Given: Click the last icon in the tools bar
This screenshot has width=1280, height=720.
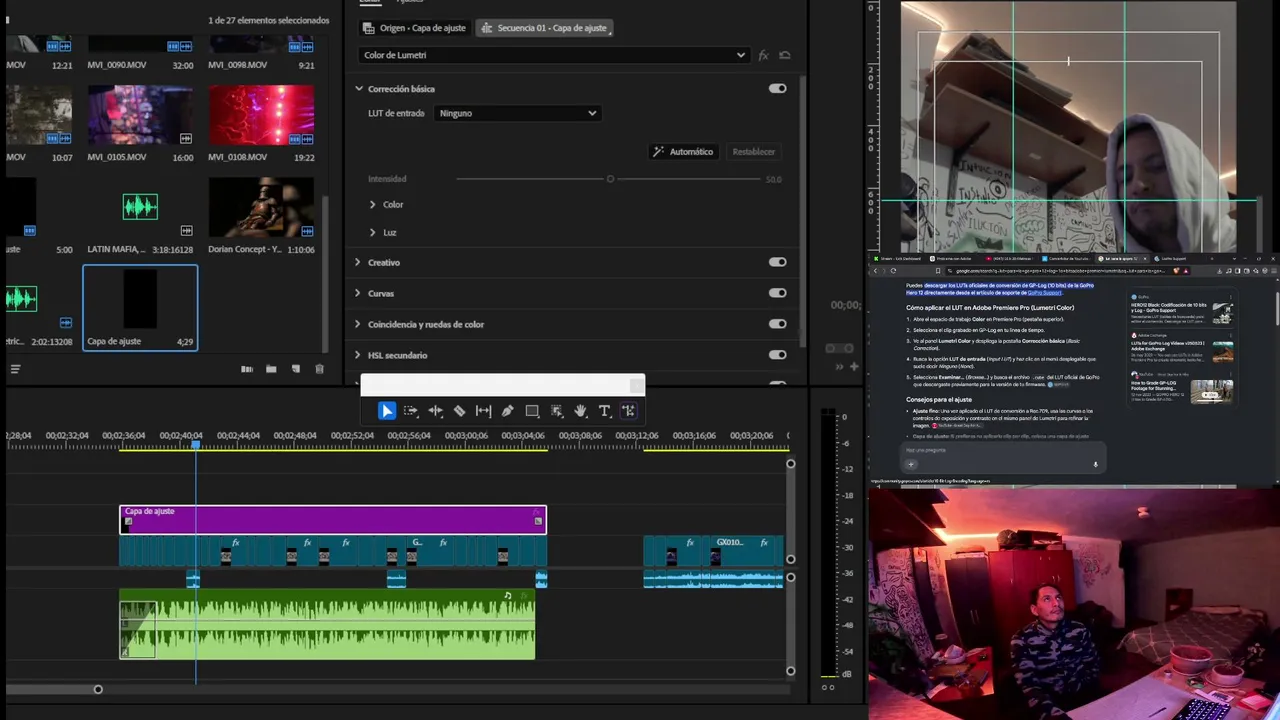Looking at the screenshot, I should pyautogui.click(x=628, y=411).
